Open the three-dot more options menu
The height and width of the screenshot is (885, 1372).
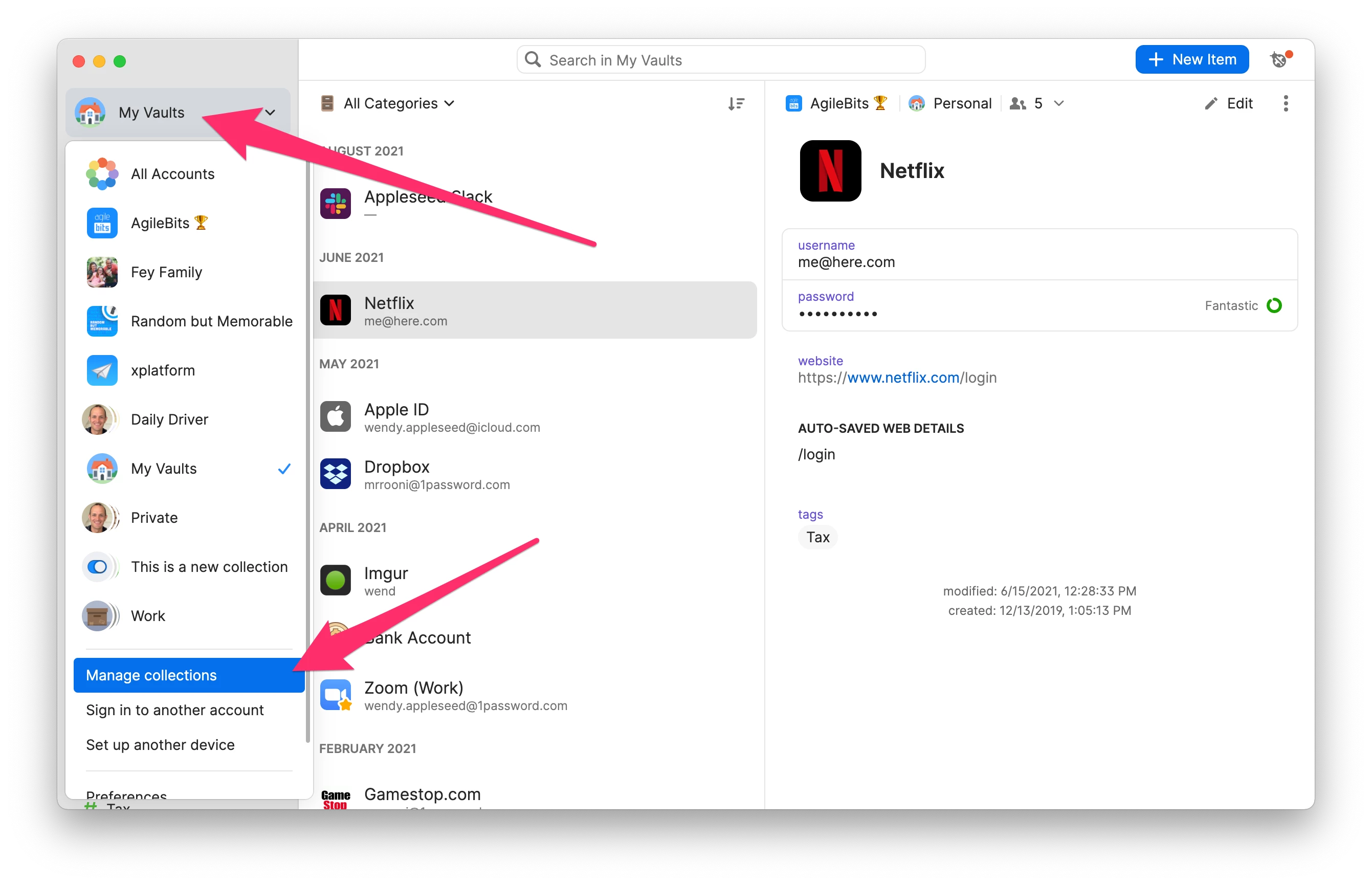pyautogui.click(x=1285, y=103)
